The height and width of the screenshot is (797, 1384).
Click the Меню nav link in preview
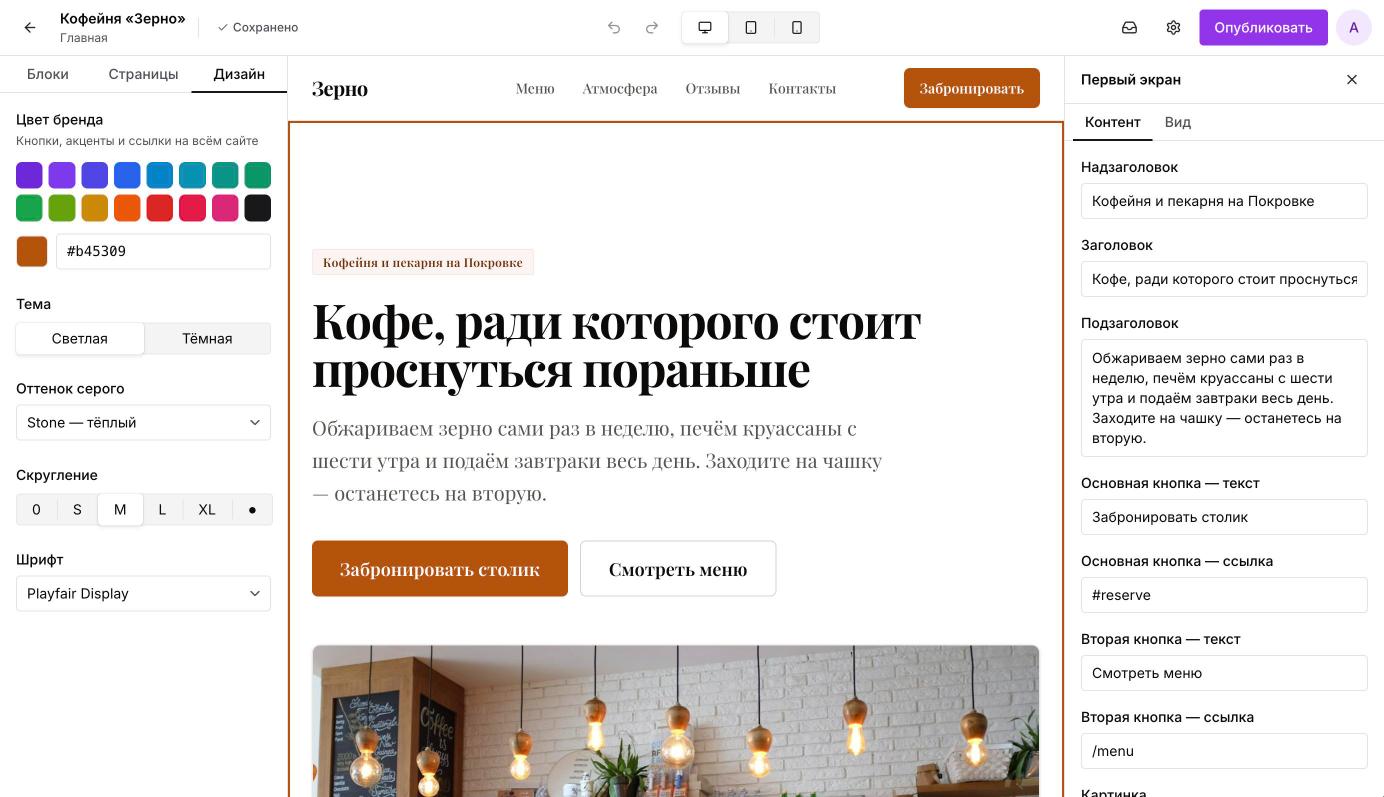click(x=535, y=88)
